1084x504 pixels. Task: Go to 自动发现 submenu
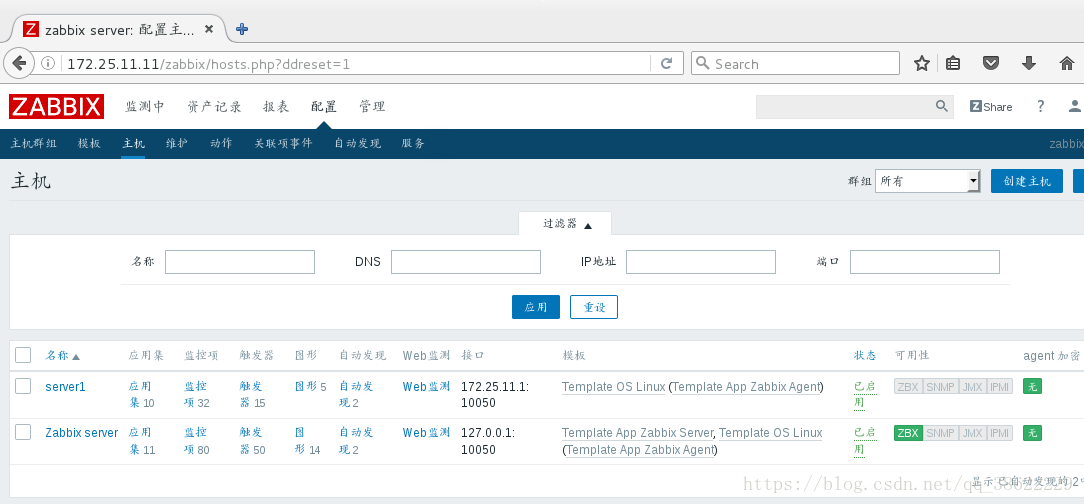click(357, 143)
